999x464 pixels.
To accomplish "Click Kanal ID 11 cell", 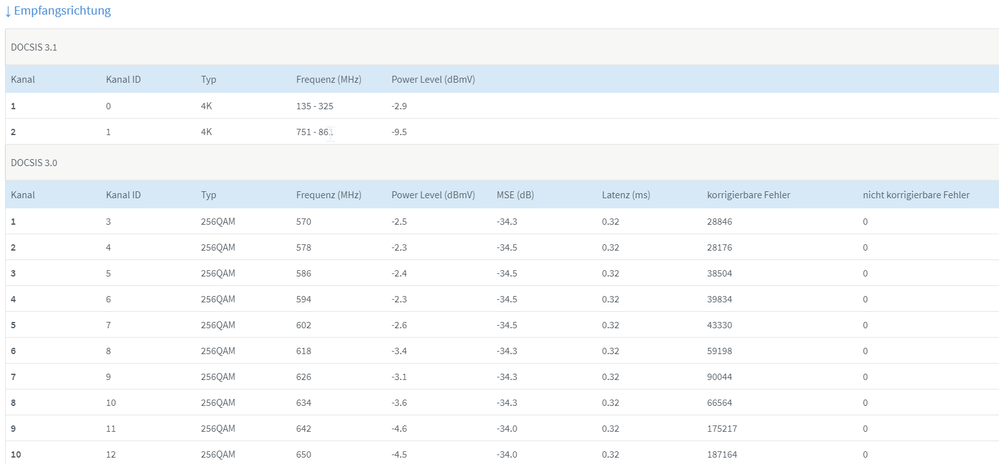I will click(x=110, y=429).
